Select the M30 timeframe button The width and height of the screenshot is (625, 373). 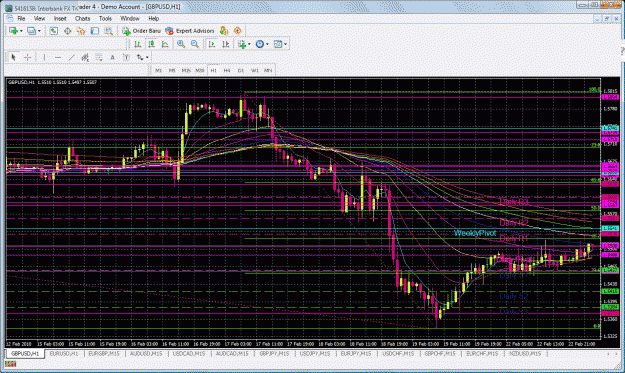point(200,70)
